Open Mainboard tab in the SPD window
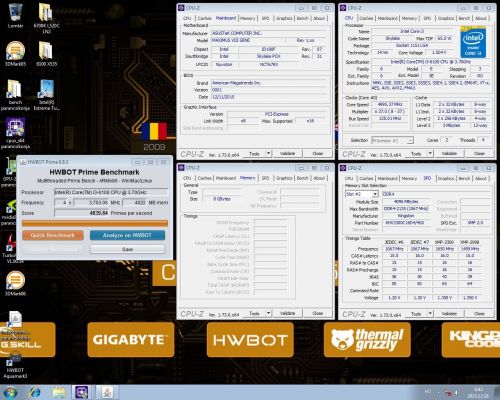The image size is (500, 400). pyautogui.click(x=388, y=178)
